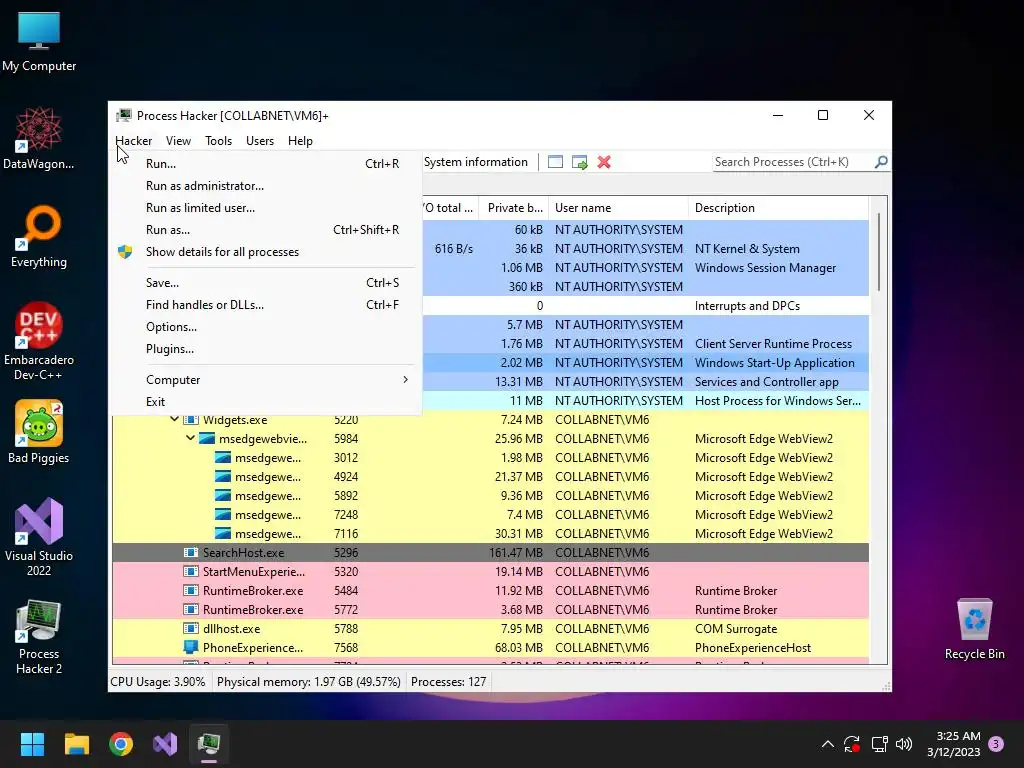Open the Process Hacker 2 desktop shortcut
This screenshot has width=1024, height=768.
tap(39, 636)
